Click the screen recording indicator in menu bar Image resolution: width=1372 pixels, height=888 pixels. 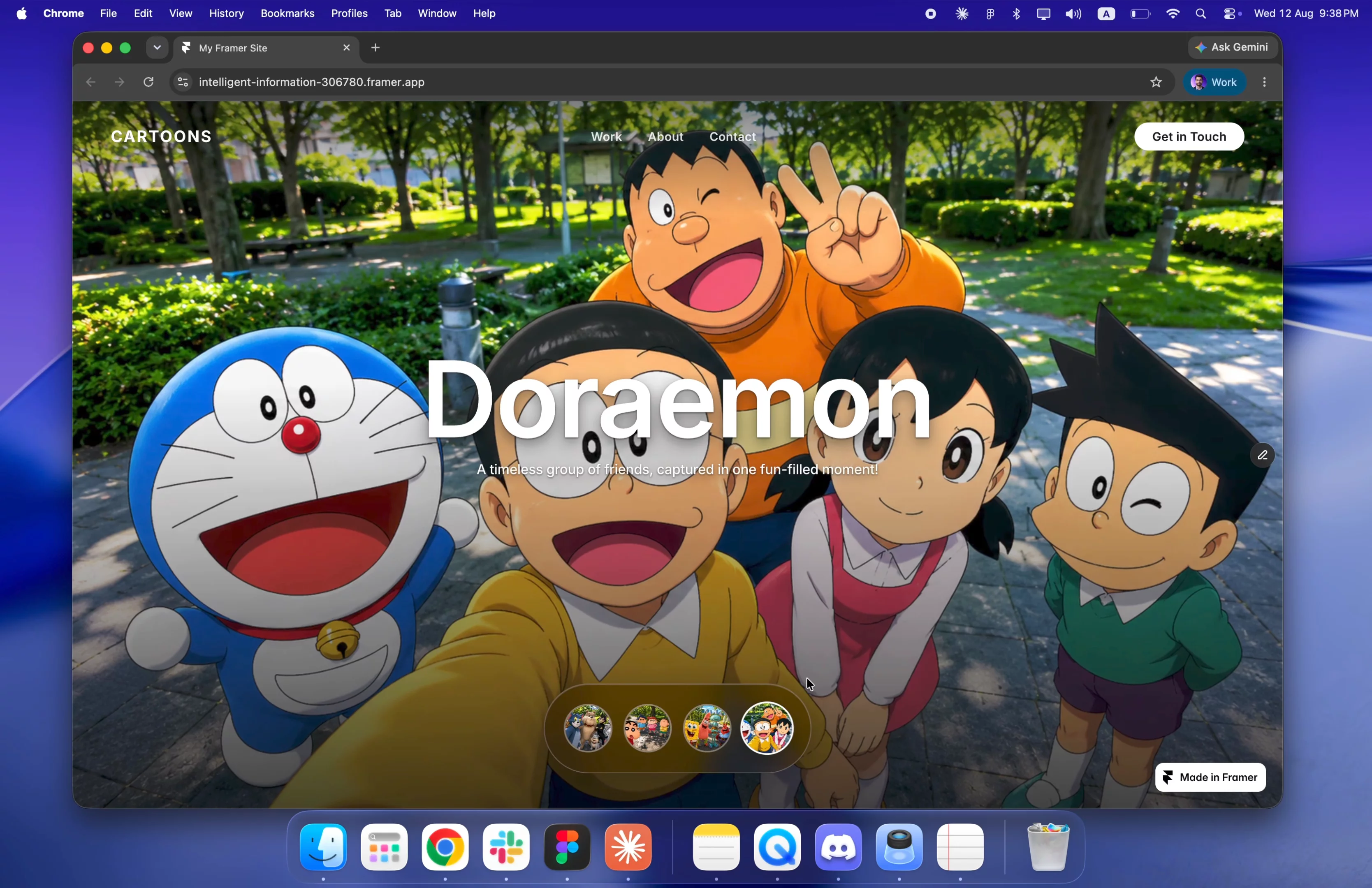(x=930, y=14)
